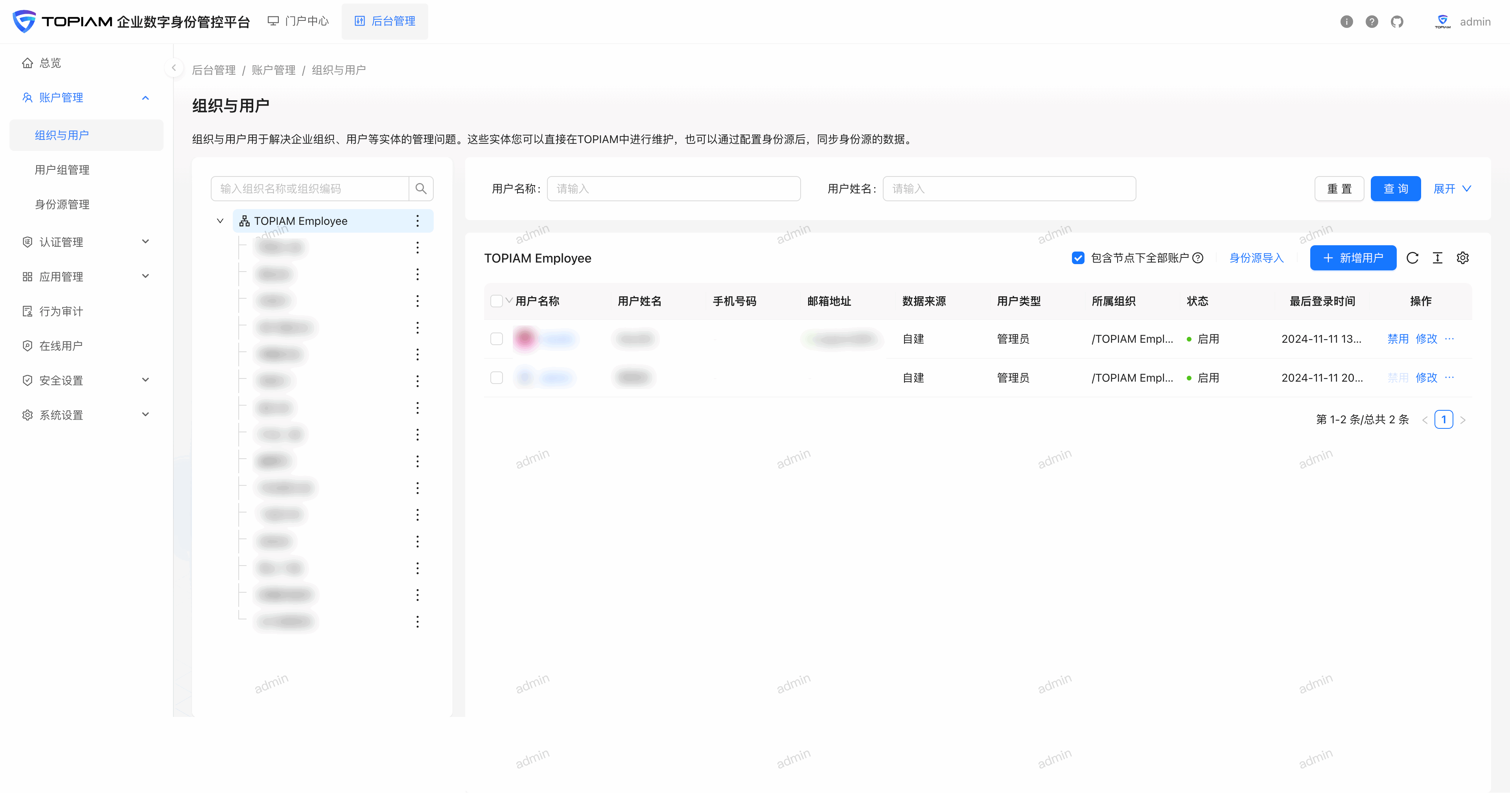
Task: Open more options for TOPIAM Employee node
Action: (x=417, y=221)
